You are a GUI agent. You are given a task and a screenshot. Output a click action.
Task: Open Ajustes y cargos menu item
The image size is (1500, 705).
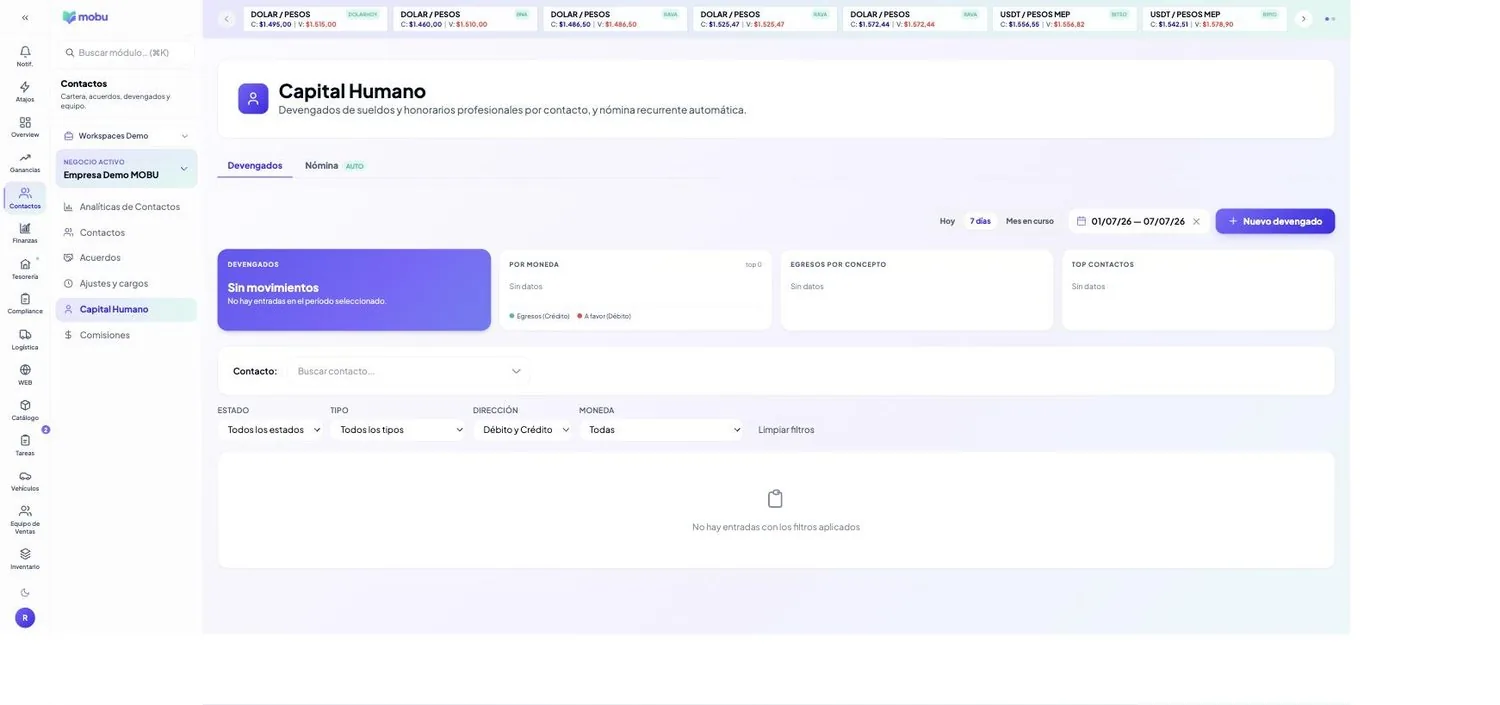126,283
